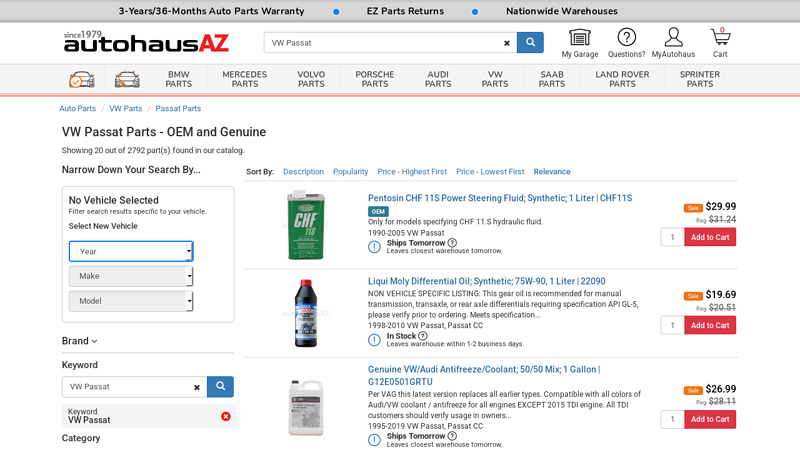
Task: Click the keyword search magnifier button
Action: point(220,387)
